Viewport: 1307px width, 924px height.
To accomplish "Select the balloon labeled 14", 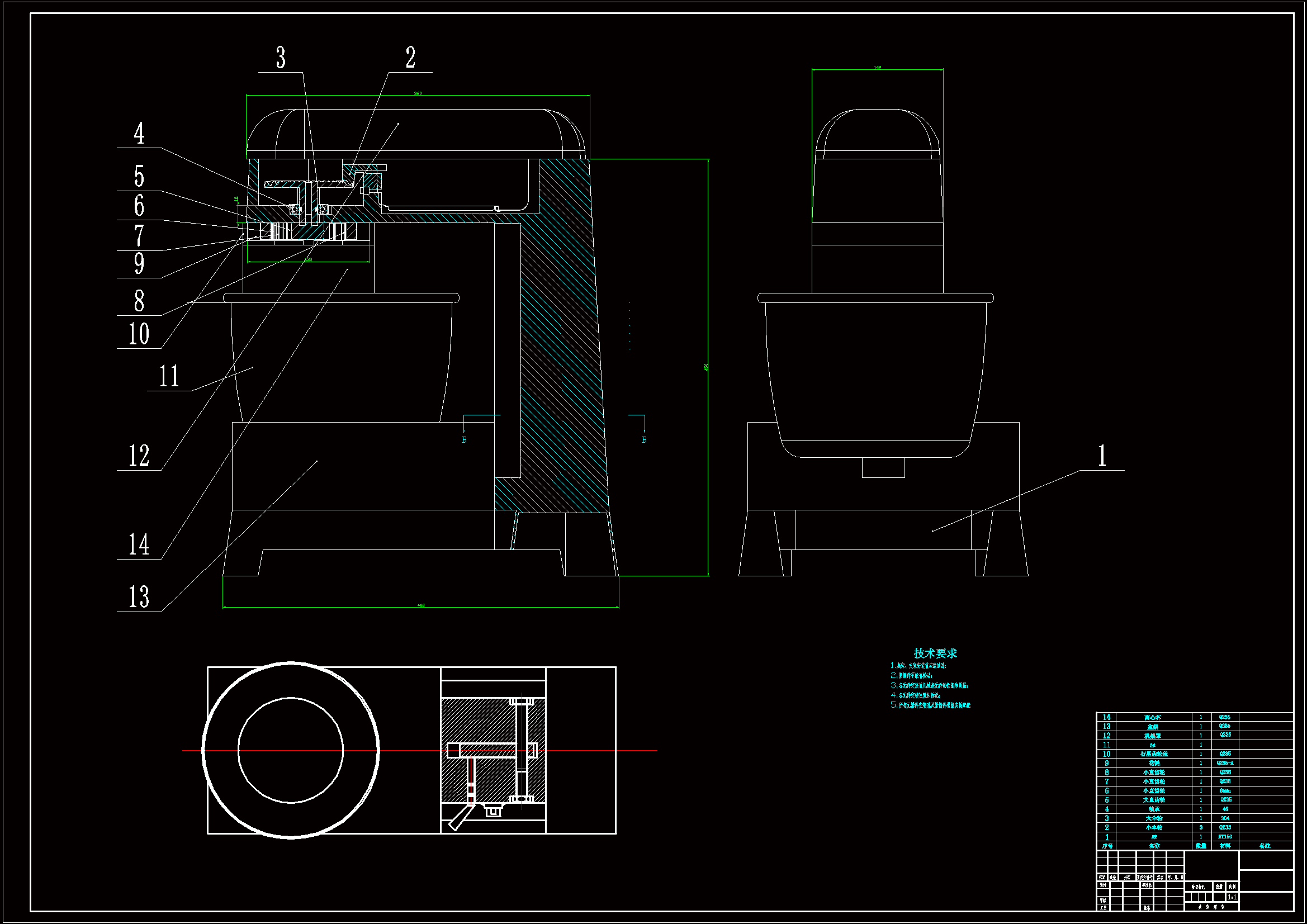I will pos(139,545).
